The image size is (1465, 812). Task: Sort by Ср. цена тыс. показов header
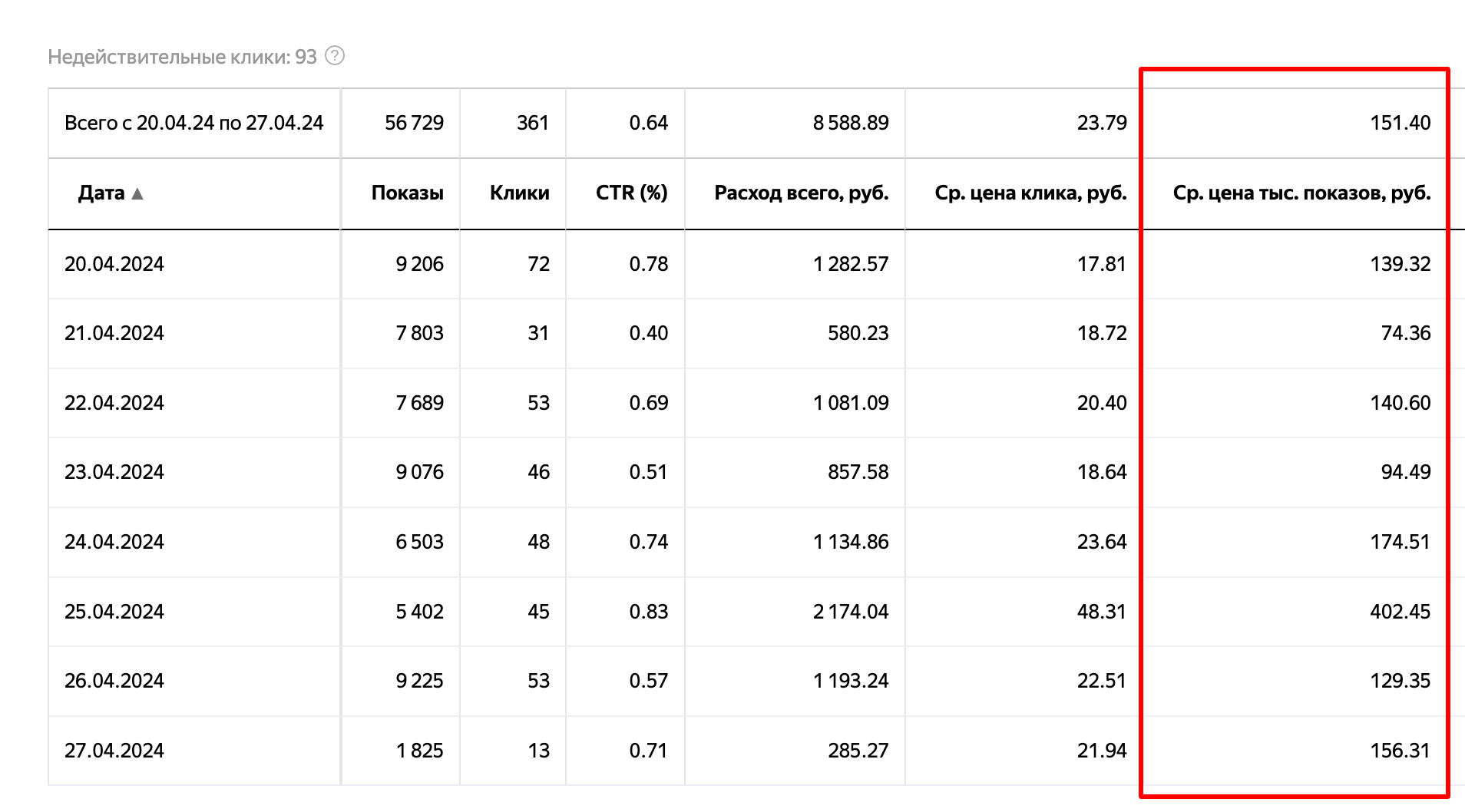[x=1301, y=193]
